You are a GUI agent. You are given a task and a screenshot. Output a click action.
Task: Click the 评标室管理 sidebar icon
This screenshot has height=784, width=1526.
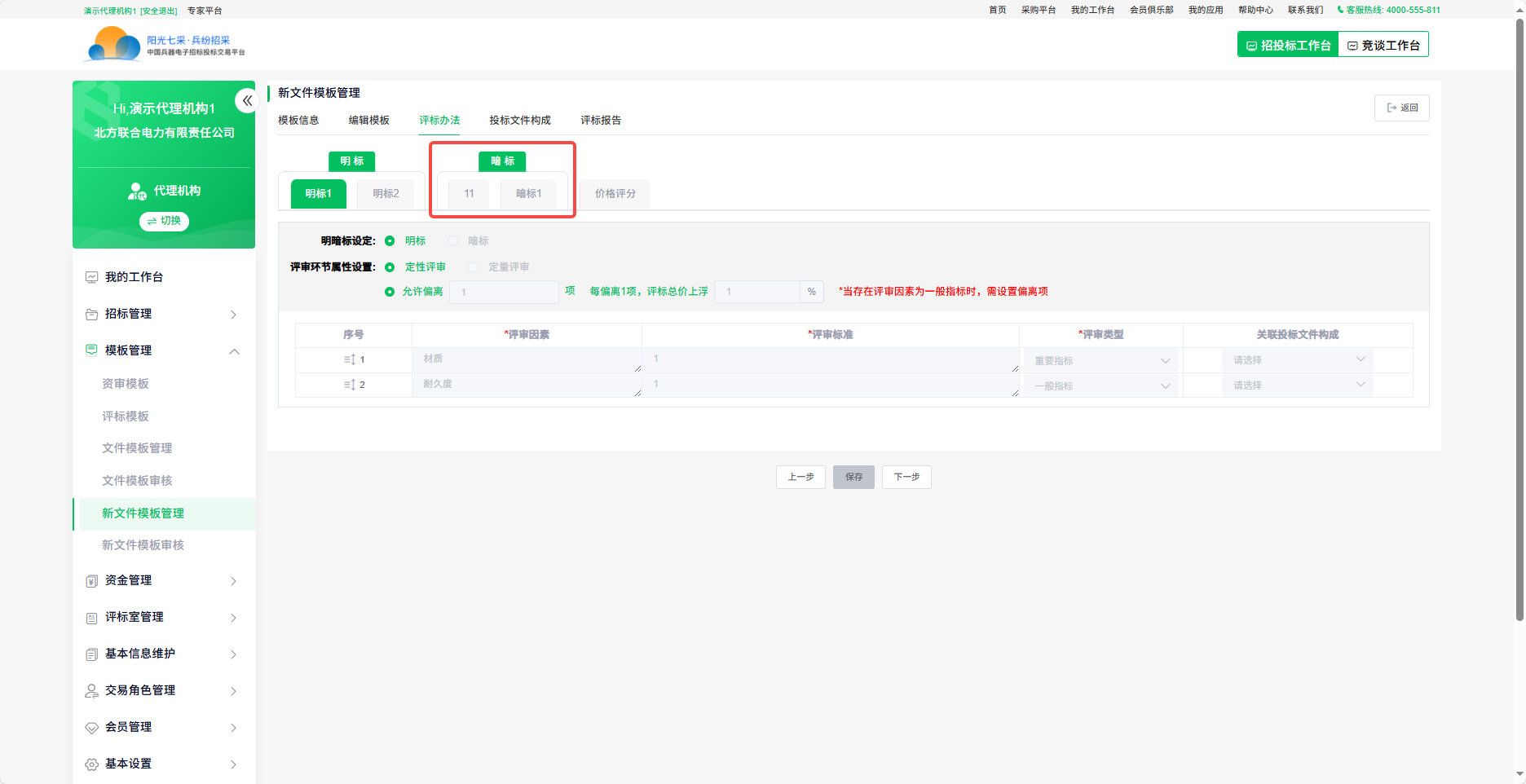coord(92,618)
